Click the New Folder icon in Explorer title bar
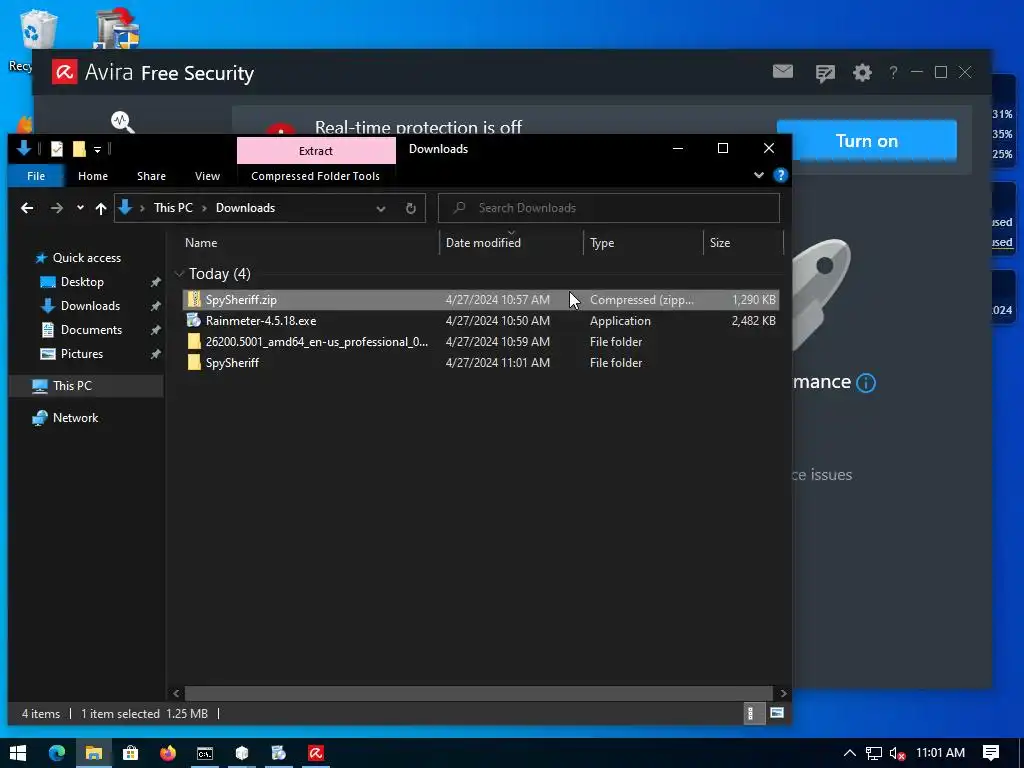The height and width of the screenshot is (768, 1024). pos(79,150)
